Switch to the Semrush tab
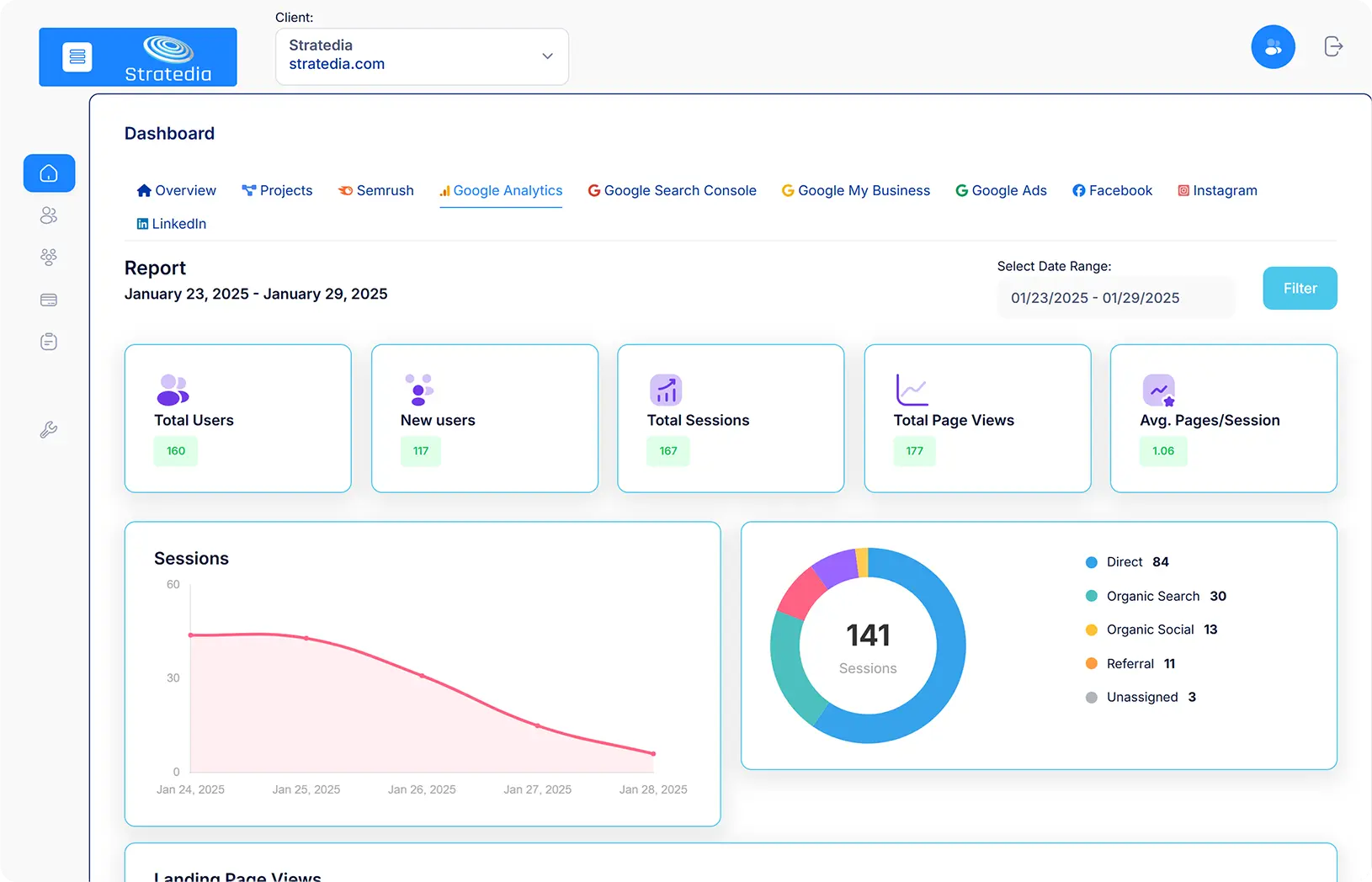This screenshot has height=882, width=1372. click(x=376, y=190)
